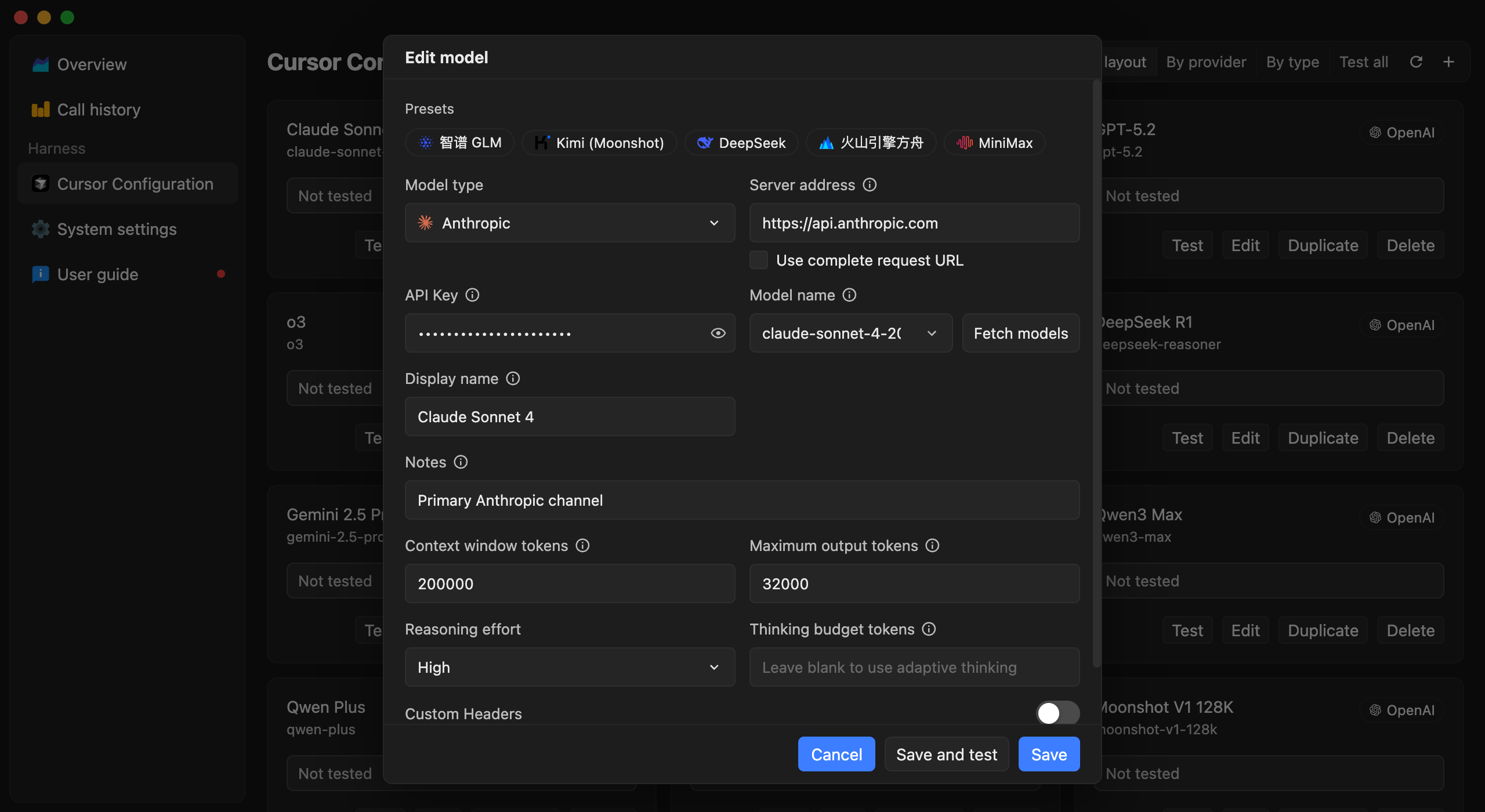Screen dimensions: 1485x812
Task: Open Call history in the sidebar
Action: (x=128, y=110)
